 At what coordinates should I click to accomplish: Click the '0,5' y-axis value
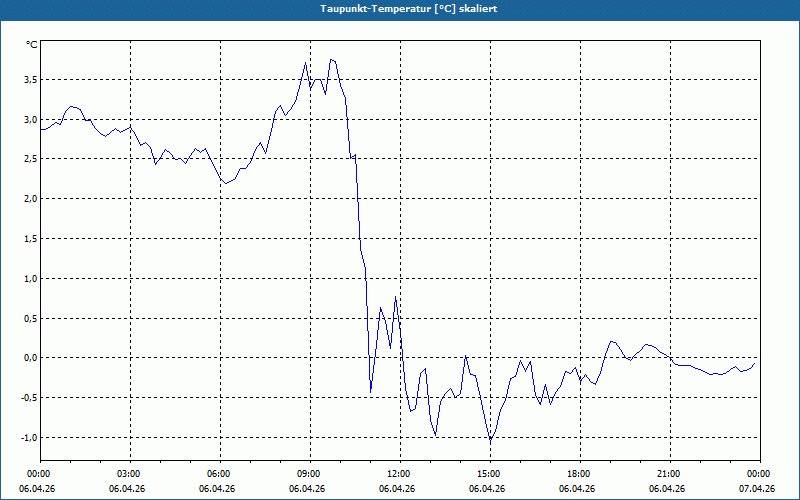[x=31, y=318]
